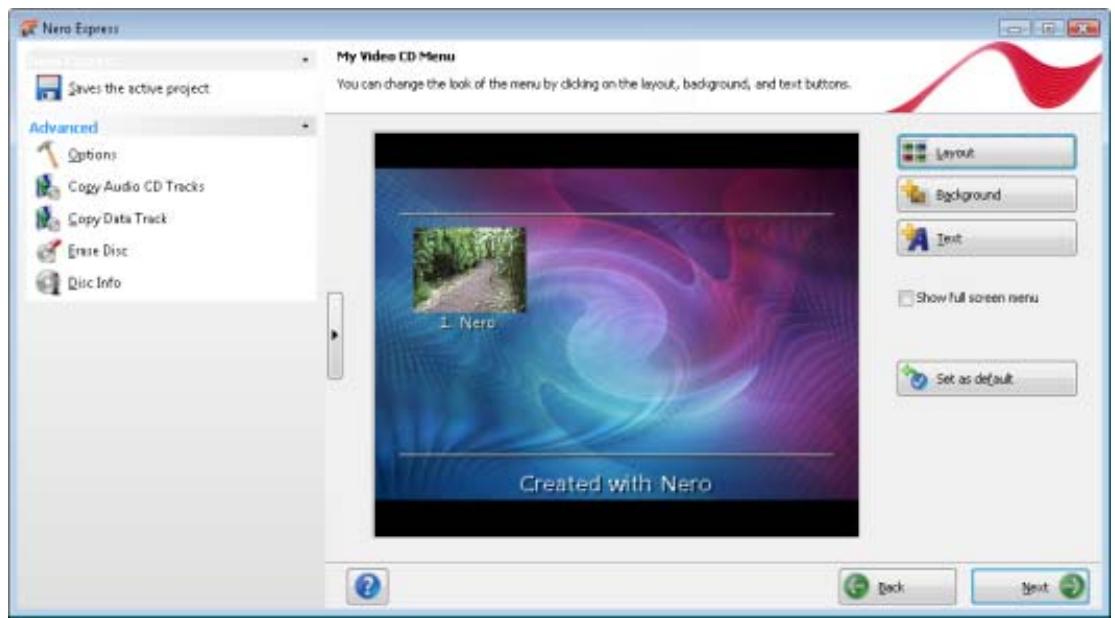The image size is (1115, 618).
Task: Collapse the top sidebar section arrow
Action: click(x=305, y=60)
